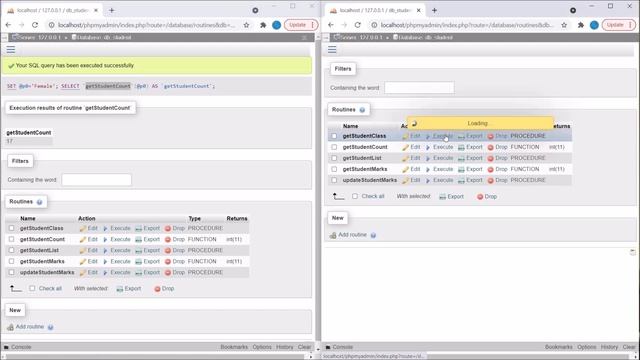This screenshot has width=640, height=360.
Task: Open hamburger menu in left window
Action: [x=11, y=50]
